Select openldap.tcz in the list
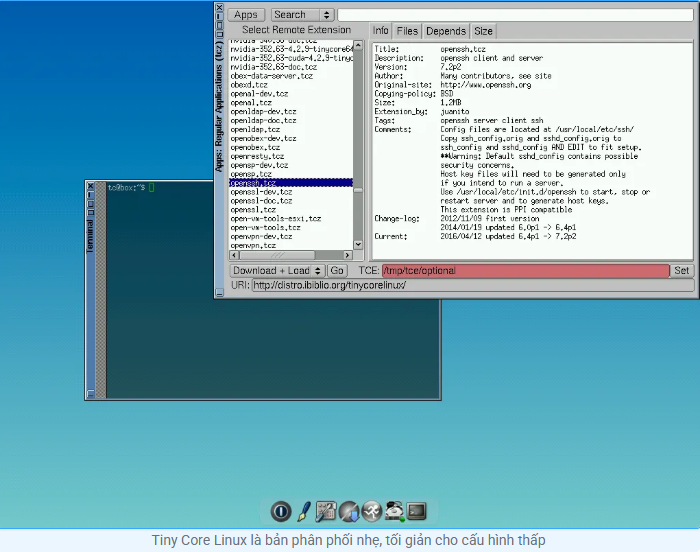700x552 pixels. (x=291, y=130)
